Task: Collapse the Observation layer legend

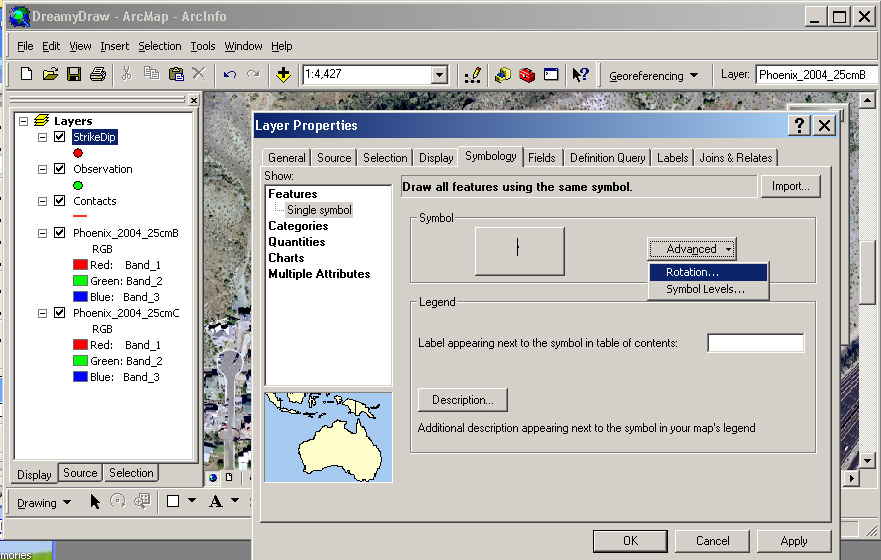Action: pos(42,169)
